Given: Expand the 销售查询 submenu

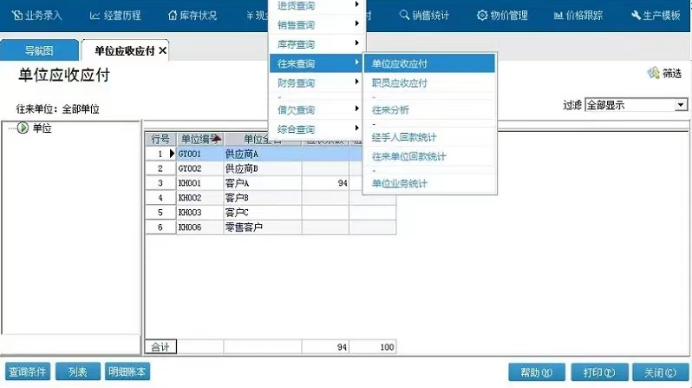Looking at the screenshot, I should tap(317, 25).
